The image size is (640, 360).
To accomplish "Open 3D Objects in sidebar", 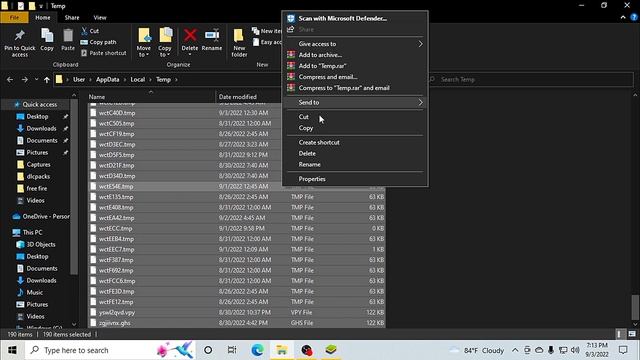I will pos(40,244).
